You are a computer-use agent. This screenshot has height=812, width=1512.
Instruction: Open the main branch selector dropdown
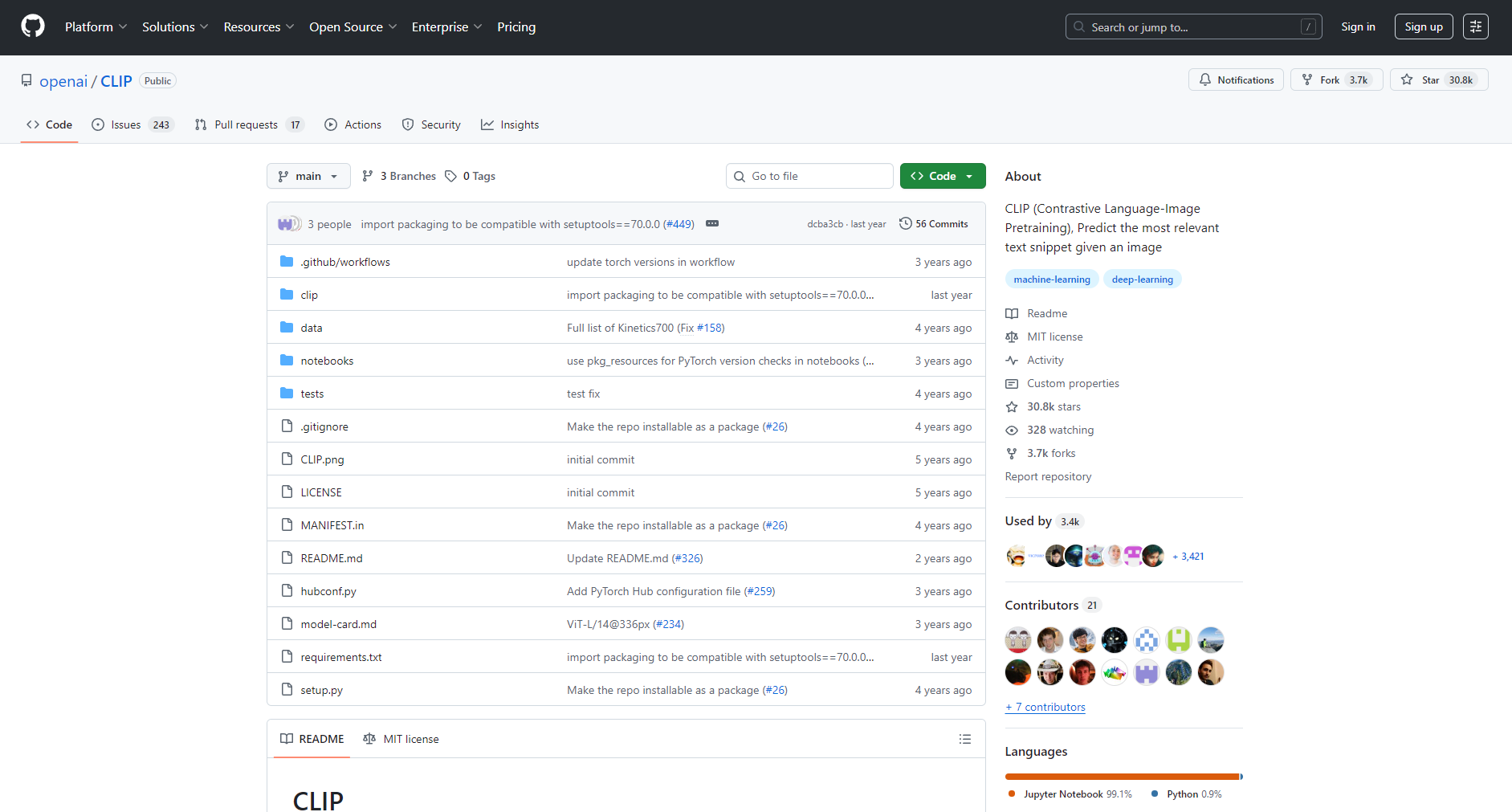coord(308,176)
